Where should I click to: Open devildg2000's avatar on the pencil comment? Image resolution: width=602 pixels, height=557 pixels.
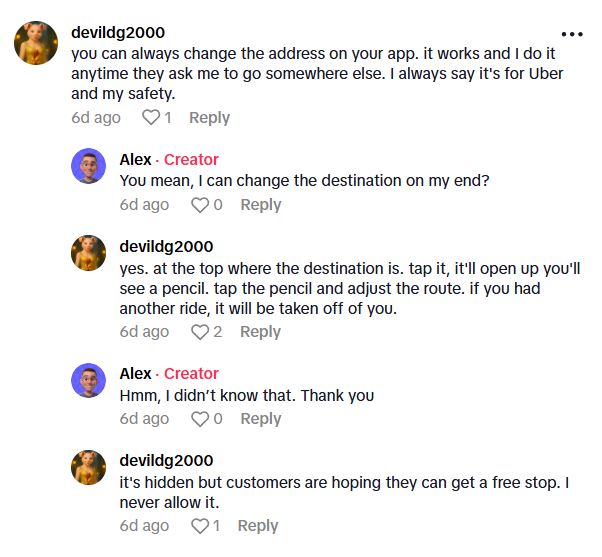[89, 253]
